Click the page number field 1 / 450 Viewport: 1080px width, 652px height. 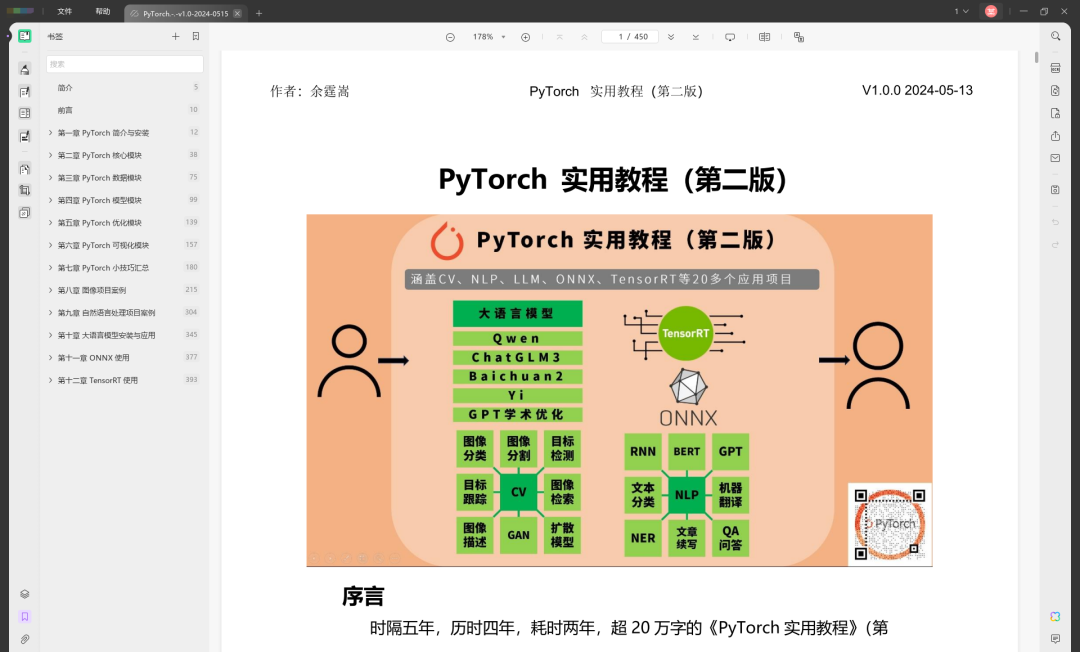click(630, 37)
